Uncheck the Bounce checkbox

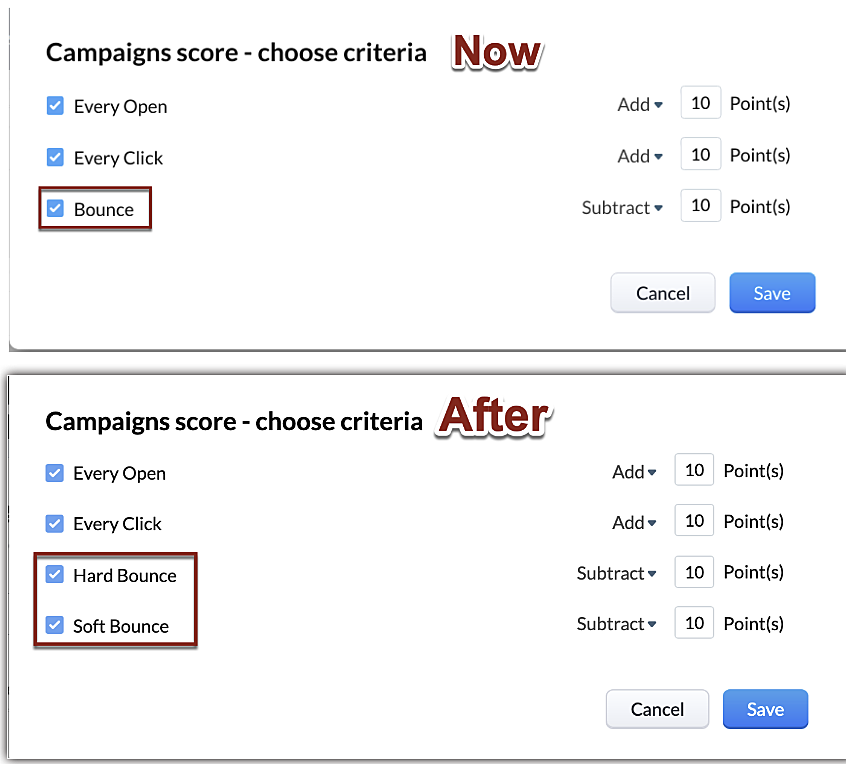point(56,209)
